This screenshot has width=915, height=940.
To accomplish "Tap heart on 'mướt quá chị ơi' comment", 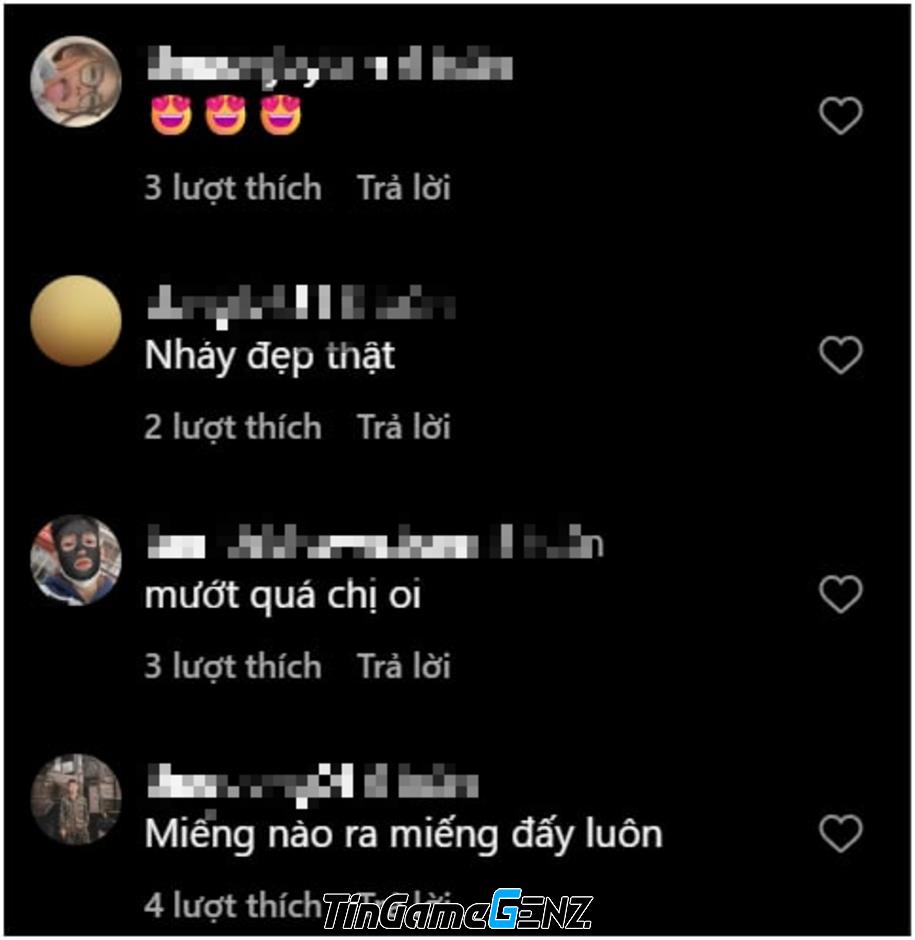I will click(841, 593).
